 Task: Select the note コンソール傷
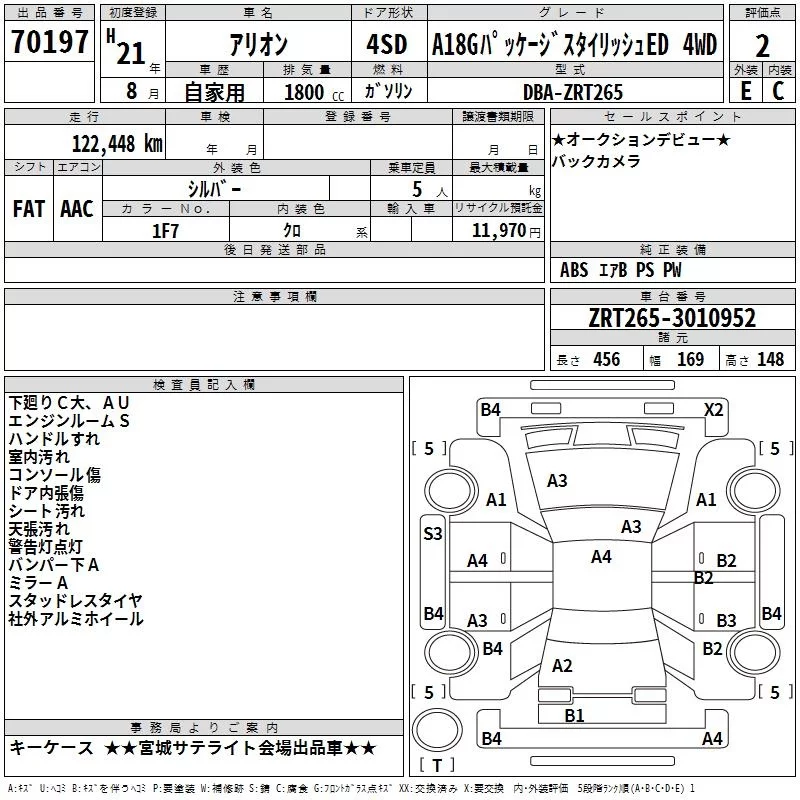pos(55,474)
